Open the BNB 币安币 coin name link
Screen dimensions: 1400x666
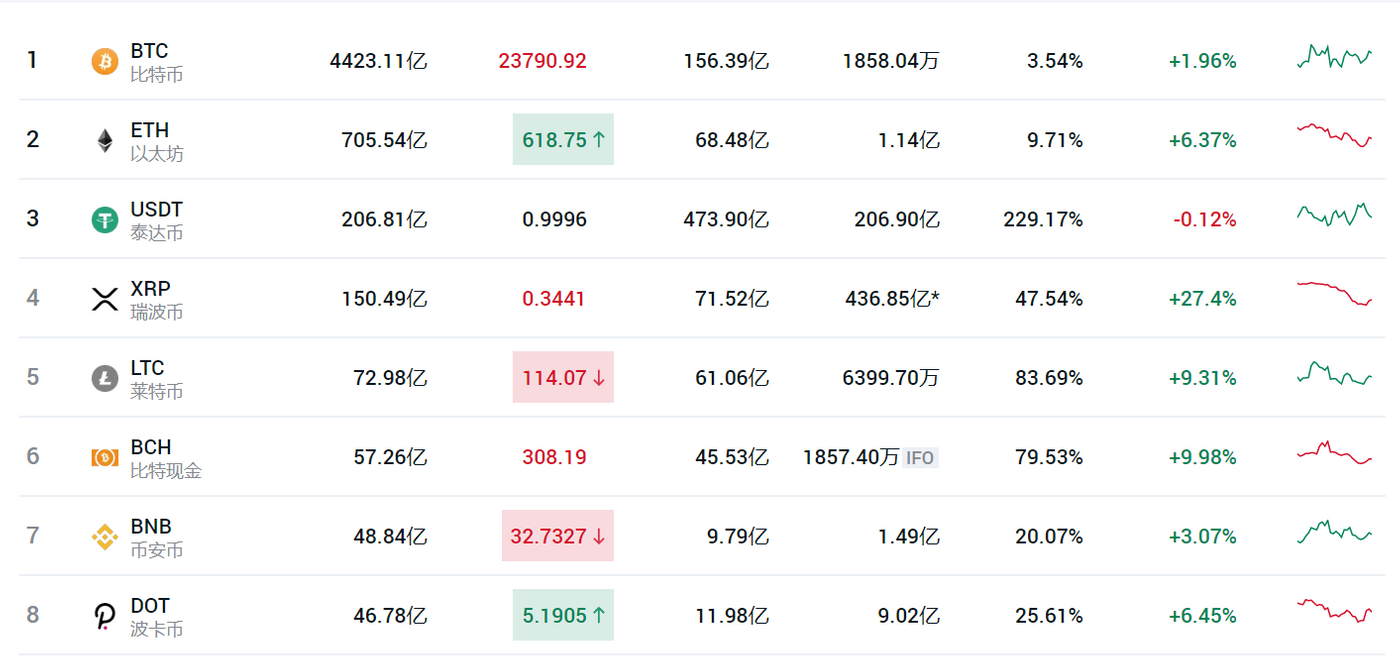[x=157, y=537]
